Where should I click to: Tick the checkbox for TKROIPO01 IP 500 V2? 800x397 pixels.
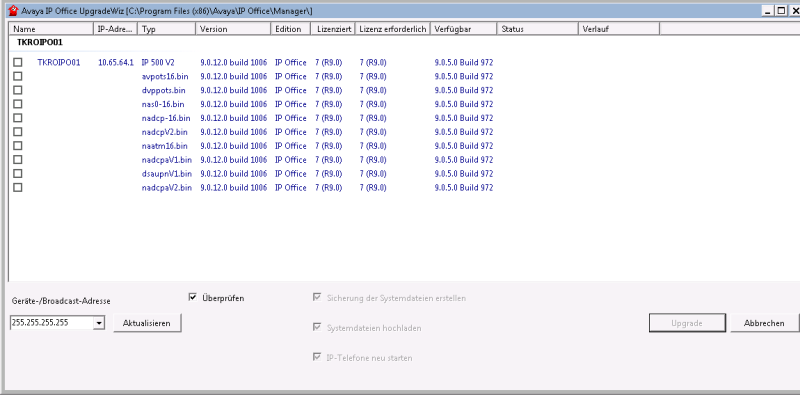click(18, 62)
